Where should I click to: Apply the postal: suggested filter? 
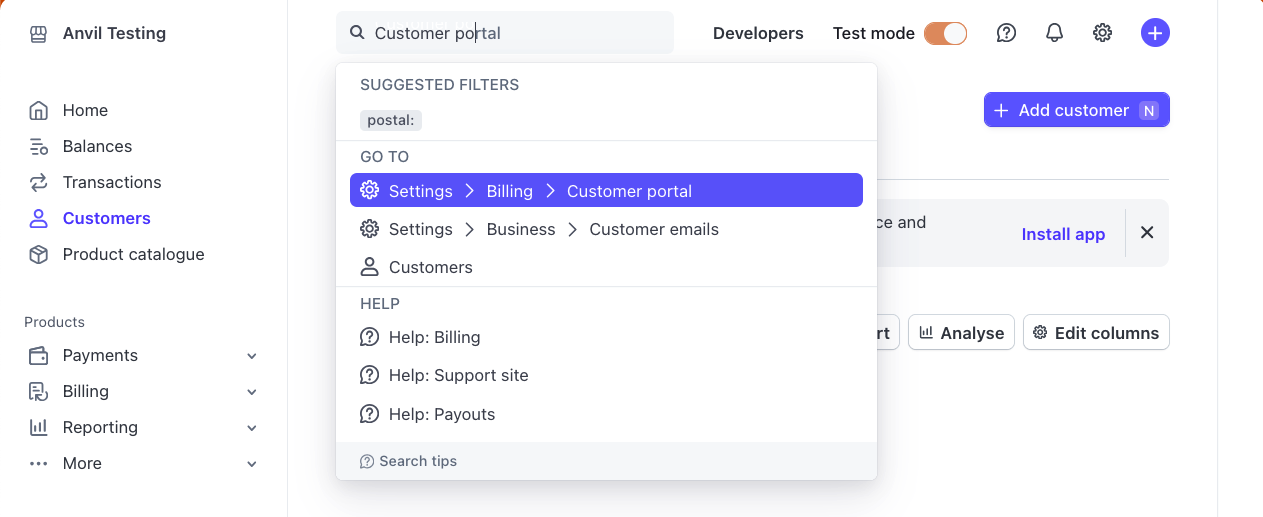pos(391,120)
